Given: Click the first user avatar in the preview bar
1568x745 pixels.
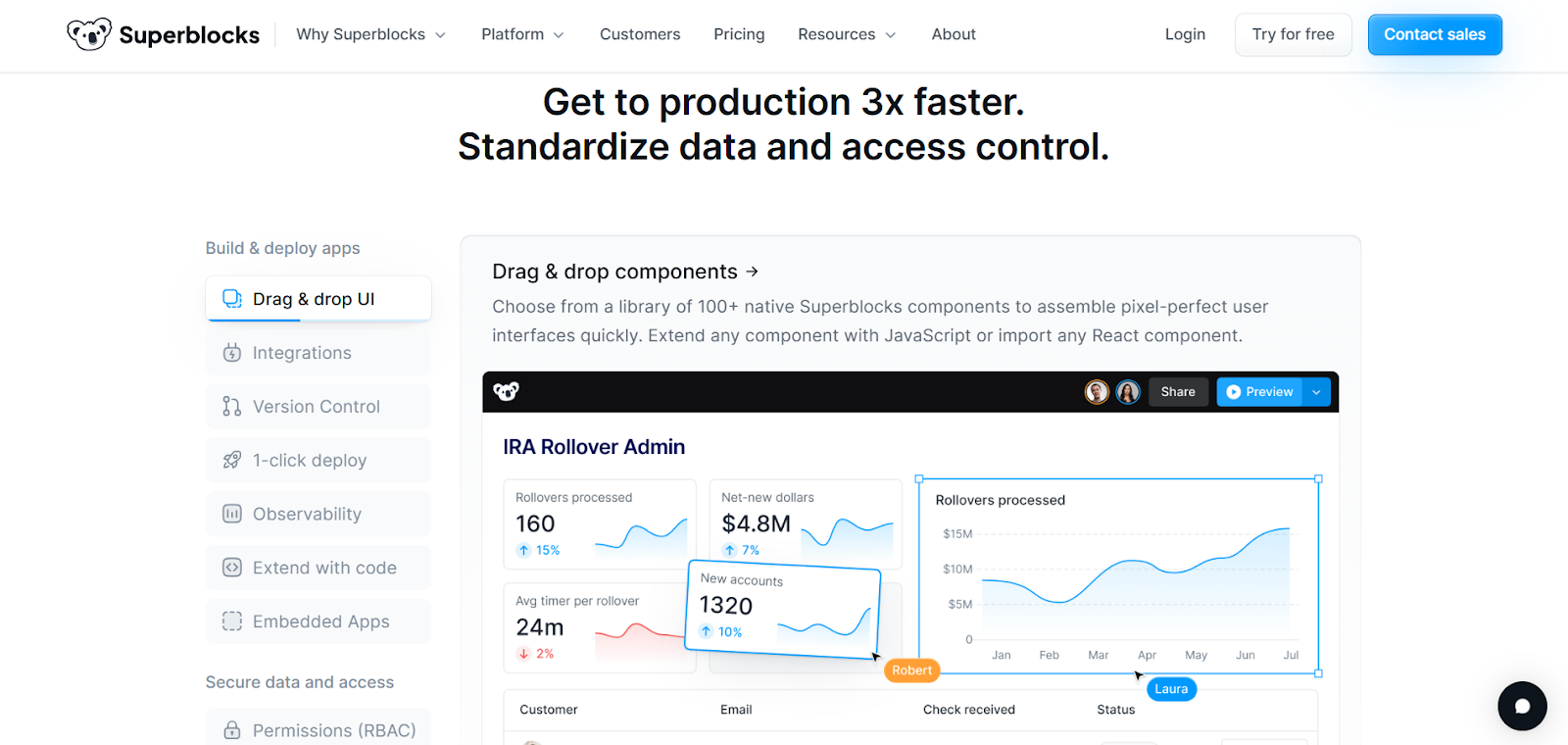Looking at the screenshot, I should tap(1097, 392).
